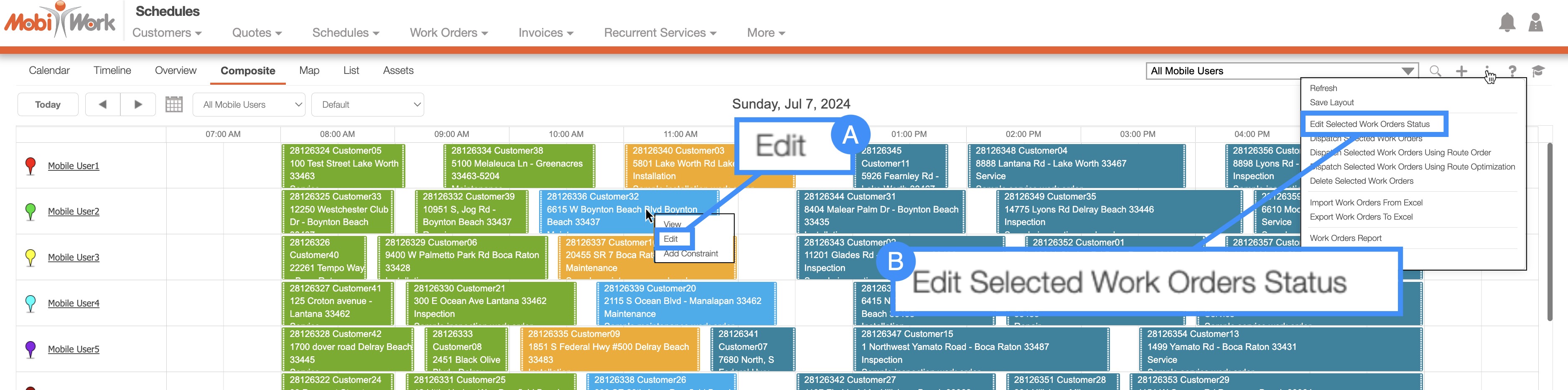The height and width of the screenshot is (390, 1568).
Task: Go to next day arrow
Action: point(138,105)
